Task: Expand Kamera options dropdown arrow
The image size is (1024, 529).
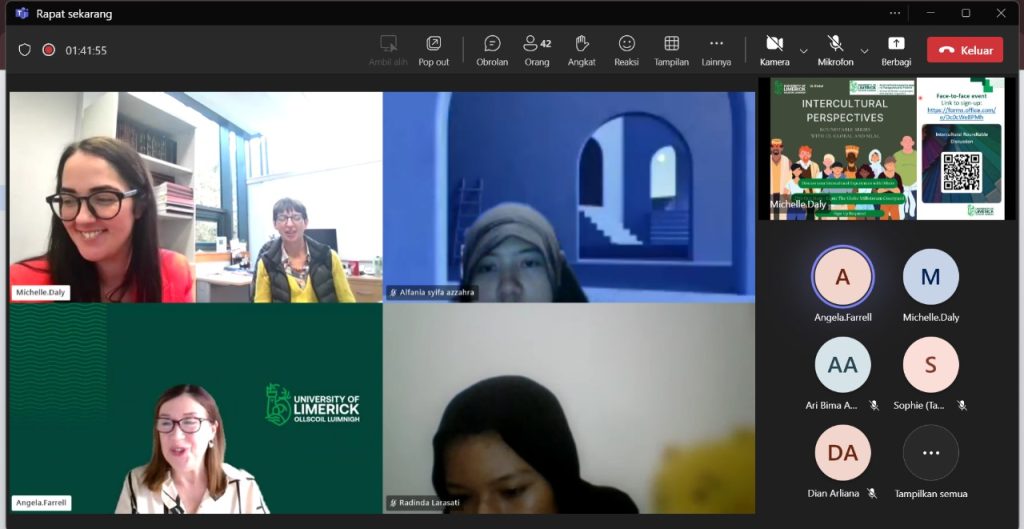Action: [x=803, y=50]
